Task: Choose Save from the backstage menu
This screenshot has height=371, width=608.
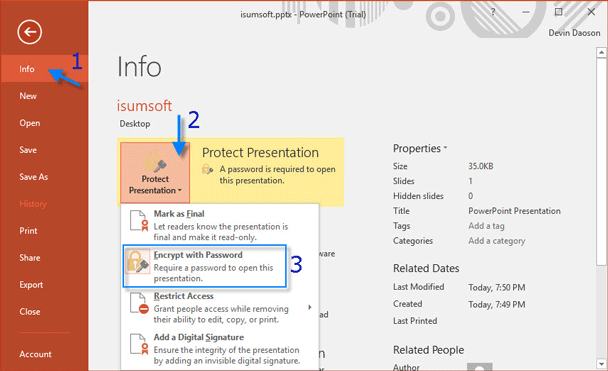Action: [44, 150]
